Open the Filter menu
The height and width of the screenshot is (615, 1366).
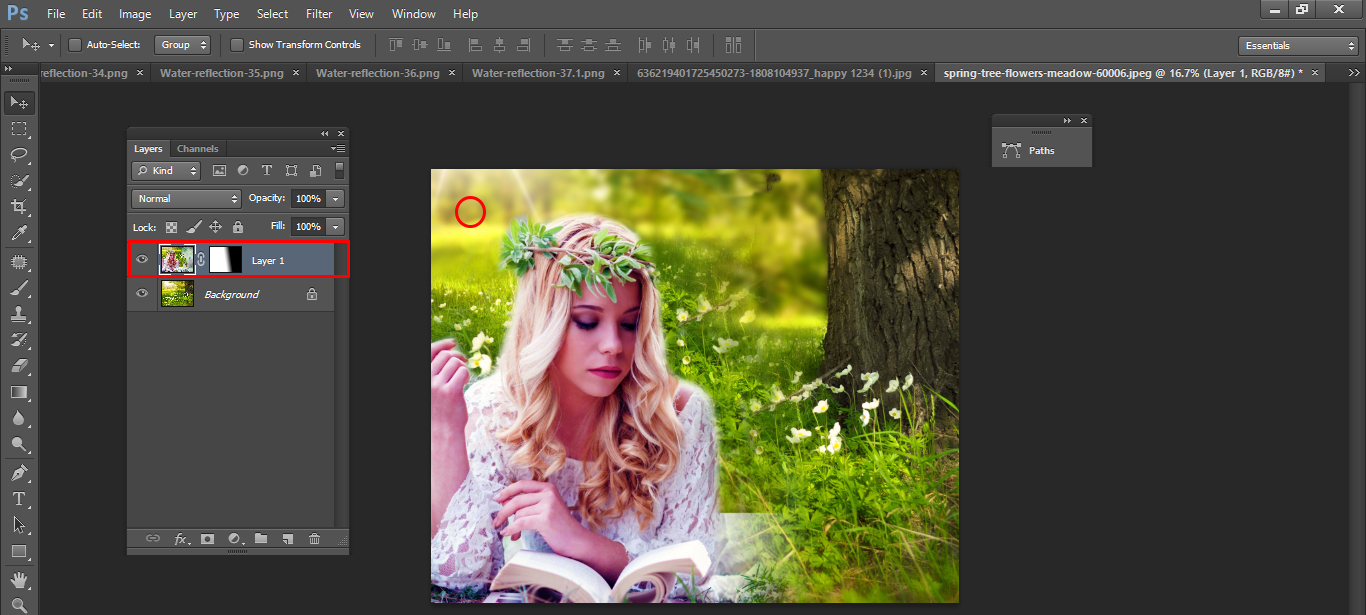[318, 13]
